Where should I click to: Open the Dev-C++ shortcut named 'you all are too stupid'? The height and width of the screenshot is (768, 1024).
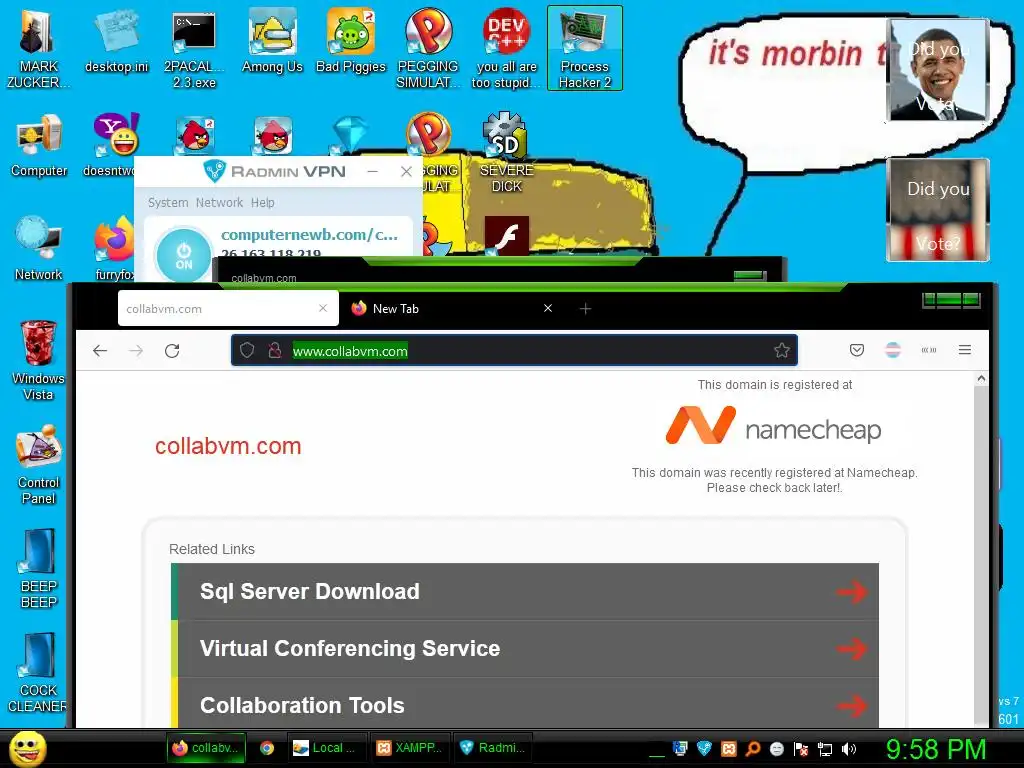506,49
